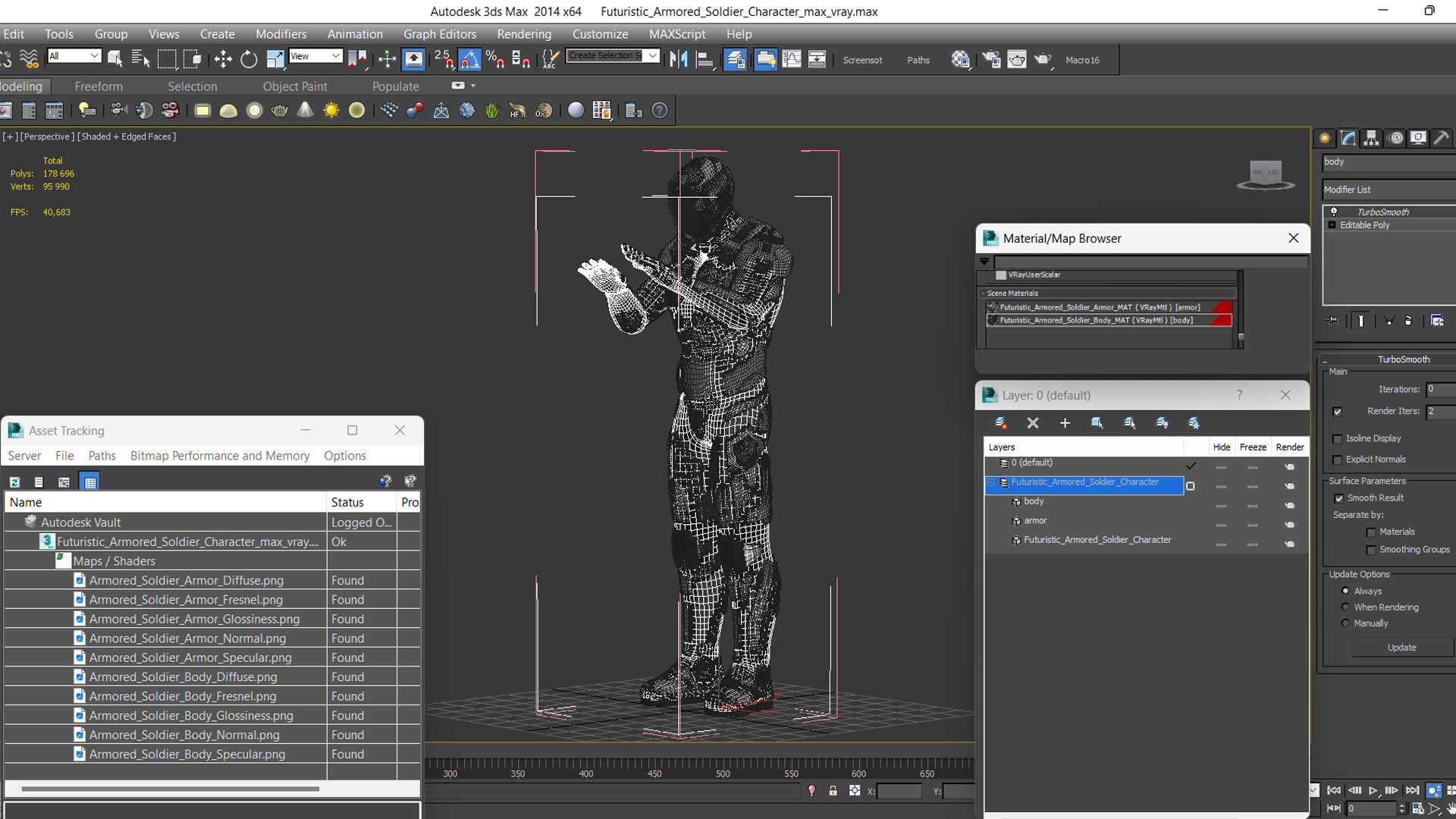Open the View coordinate system dropdown

(x=315, y=56)
